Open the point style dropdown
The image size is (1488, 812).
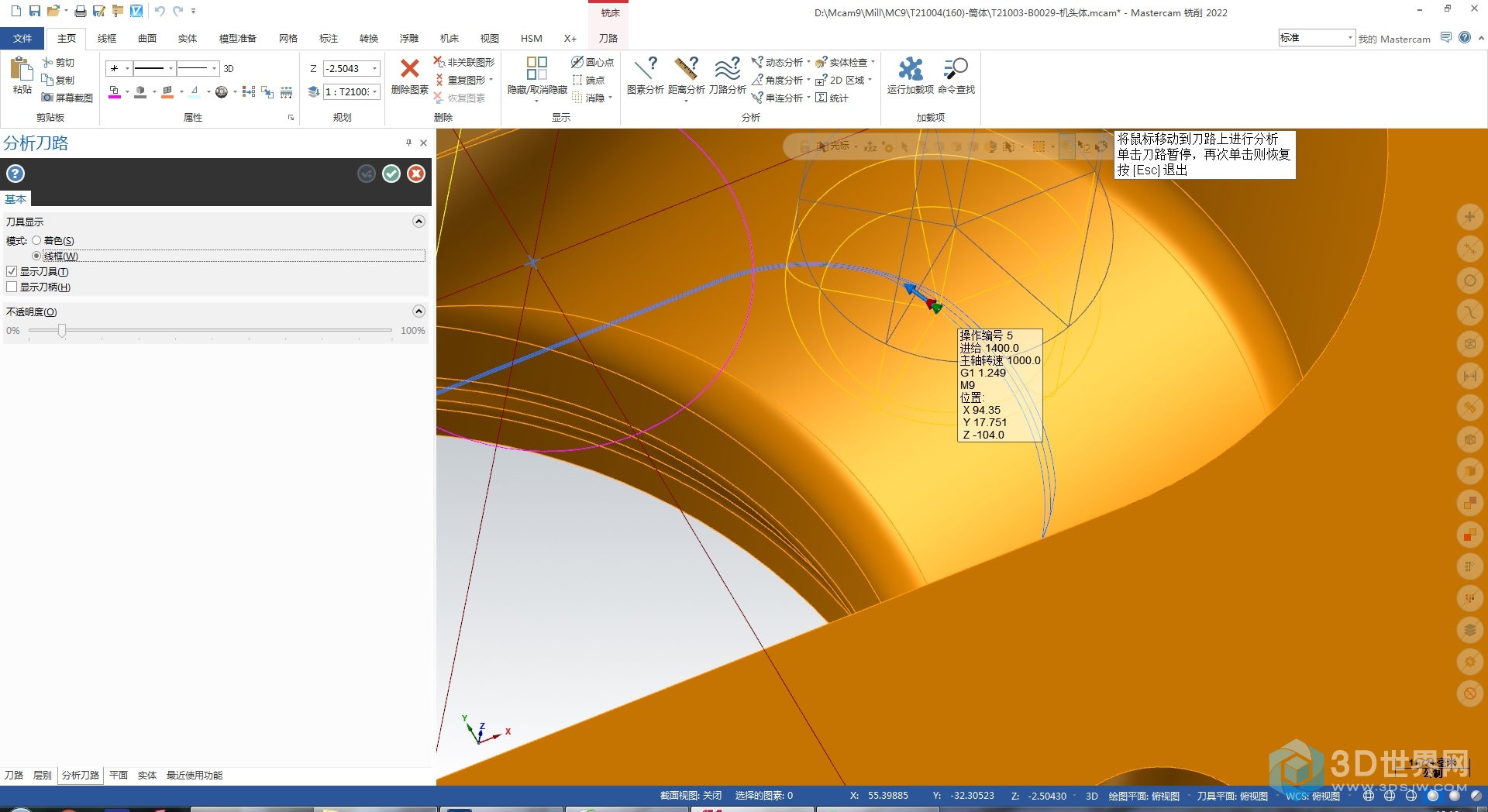(x=127, y=68)
